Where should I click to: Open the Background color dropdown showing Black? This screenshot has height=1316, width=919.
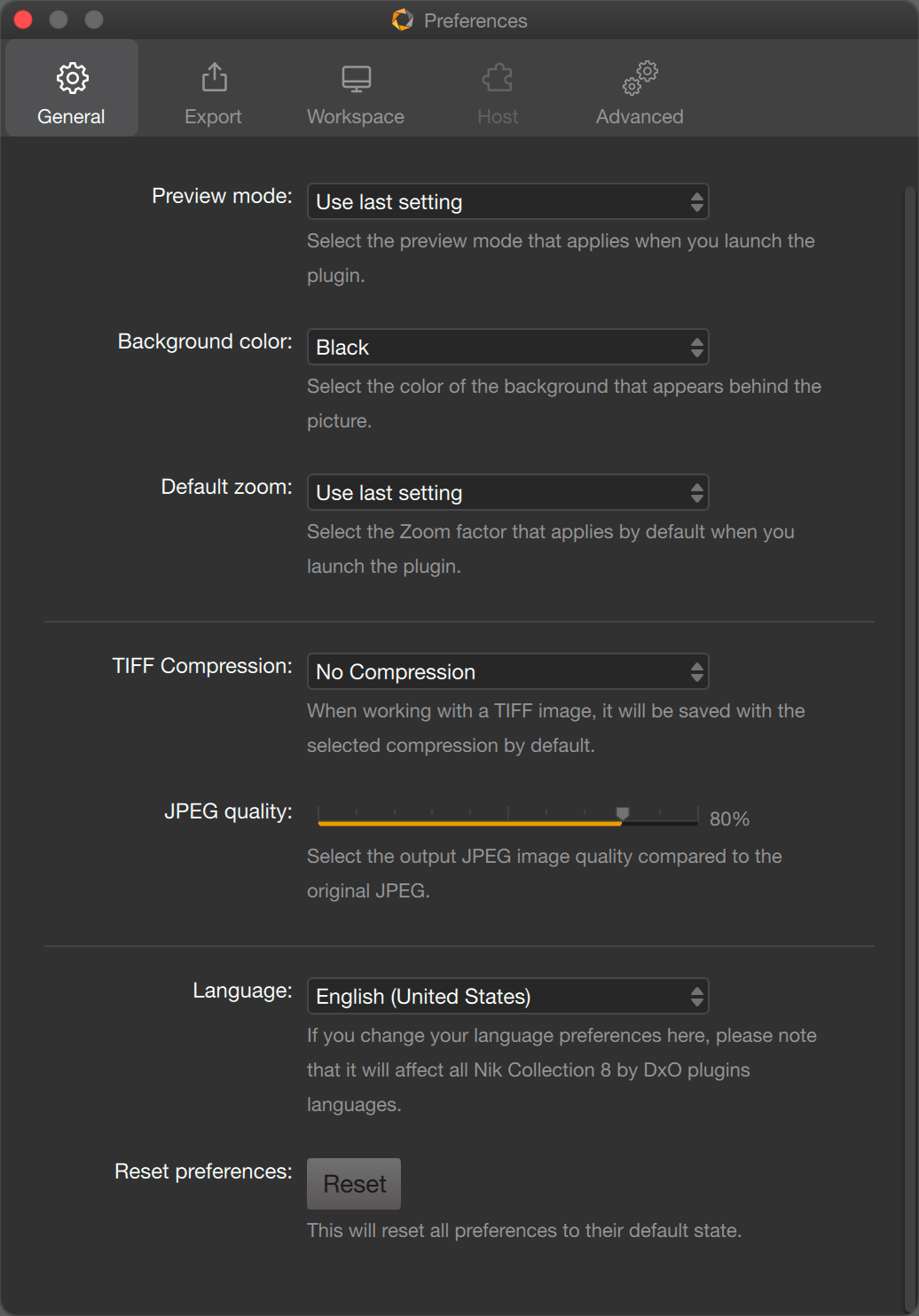click(507, 348)
